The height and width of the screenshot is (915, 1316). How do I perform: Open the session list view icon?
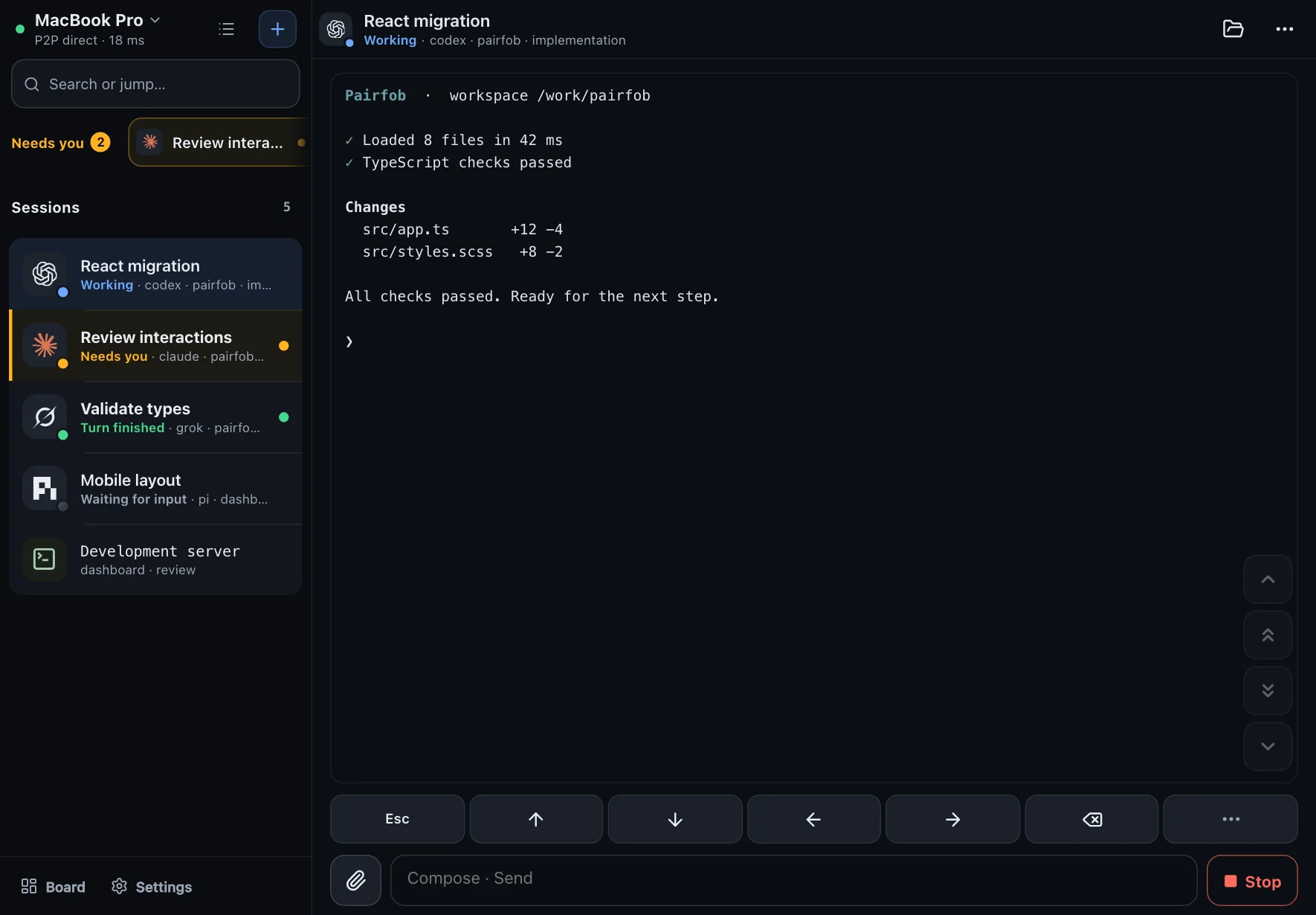pos(227,29)
